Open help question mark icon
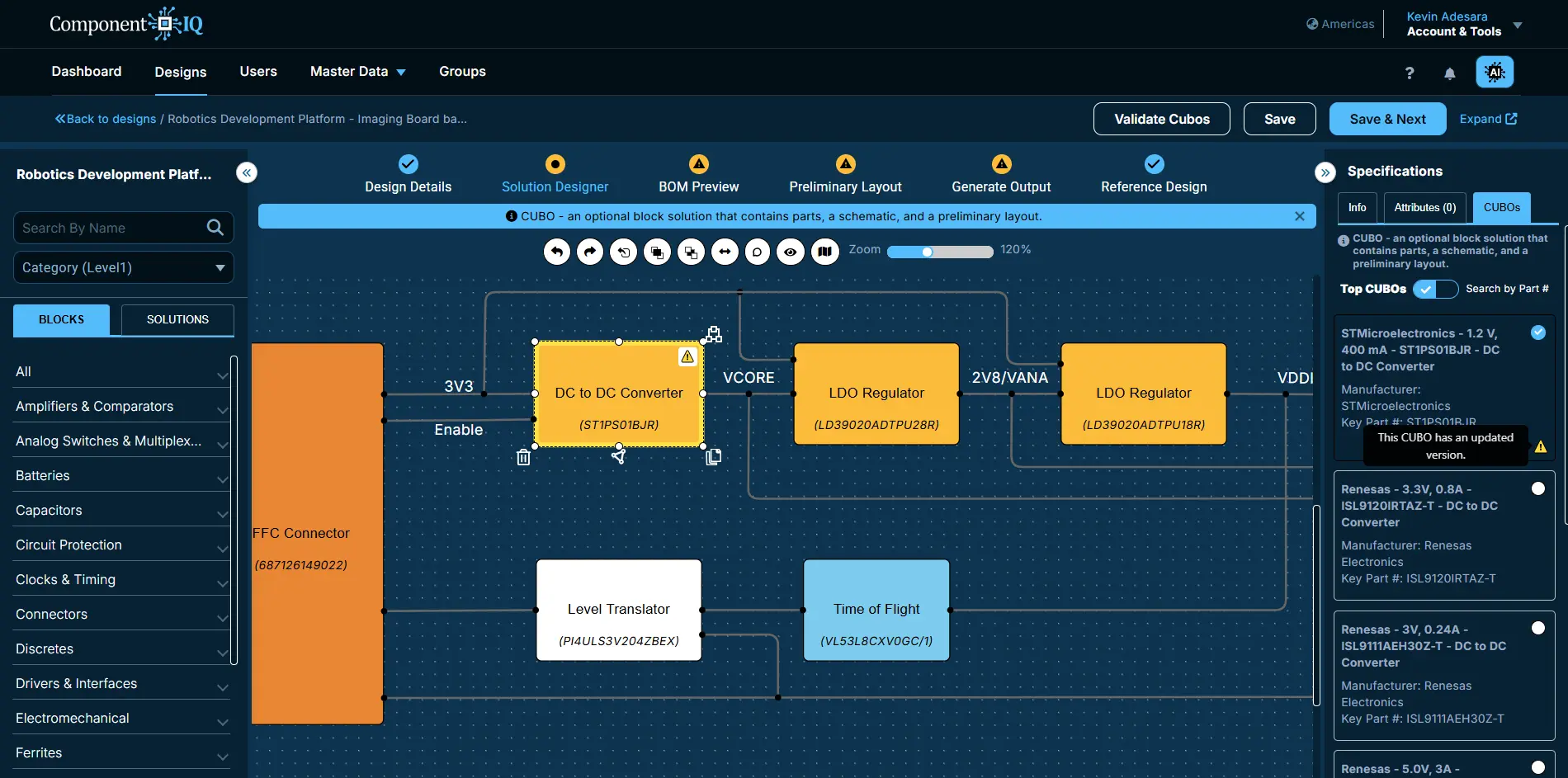The image size is (1568, 778). 1410,73
